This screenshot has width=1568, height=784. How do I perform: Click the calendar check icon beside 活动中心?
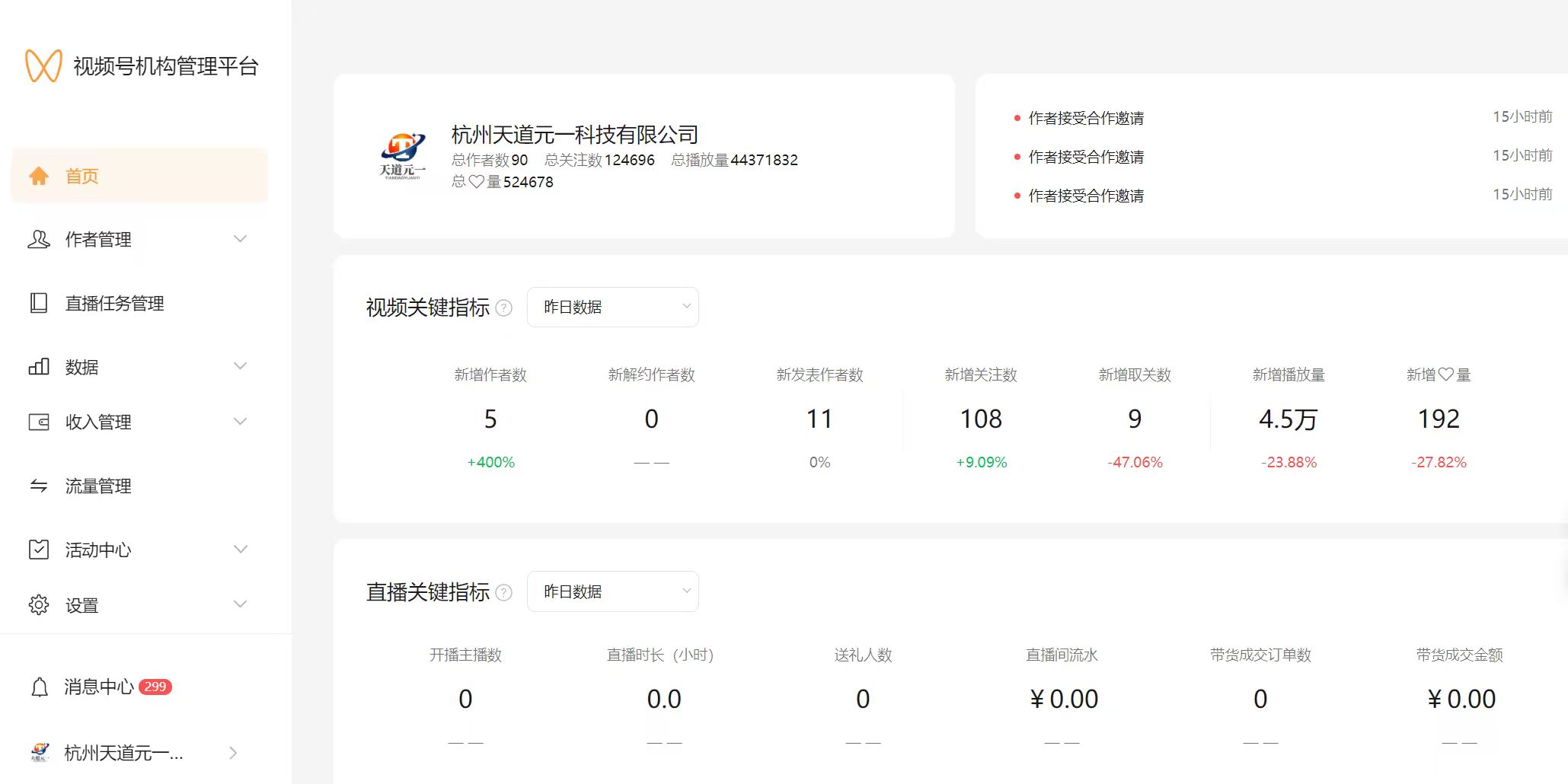tap(39, 550)
